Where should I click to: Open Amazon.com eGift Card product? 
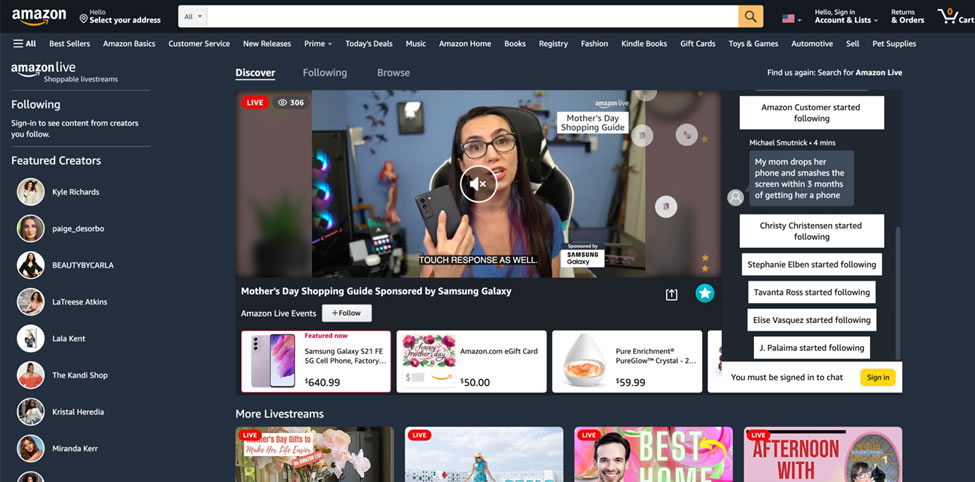471,361
